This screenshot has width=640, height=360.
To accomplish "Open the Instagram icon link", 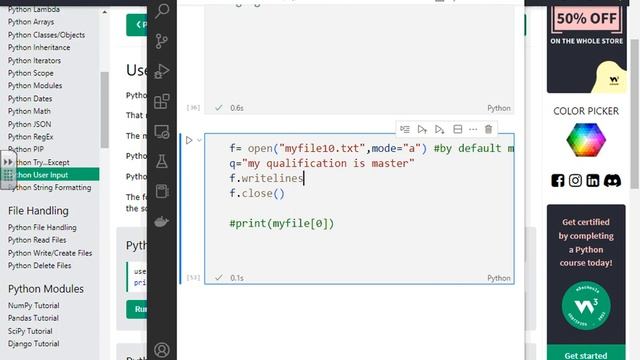I will [575, 180].
